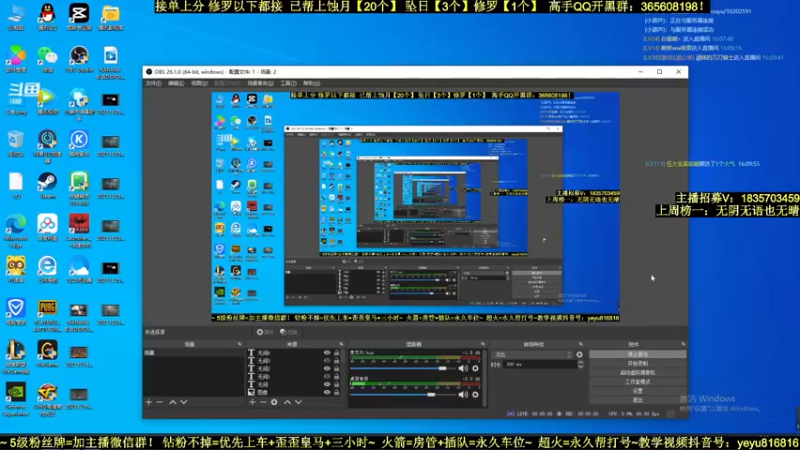Toggle lock on image source
Image resolution: width=800 pixels, height=450 pixels.
pos(337,392)
